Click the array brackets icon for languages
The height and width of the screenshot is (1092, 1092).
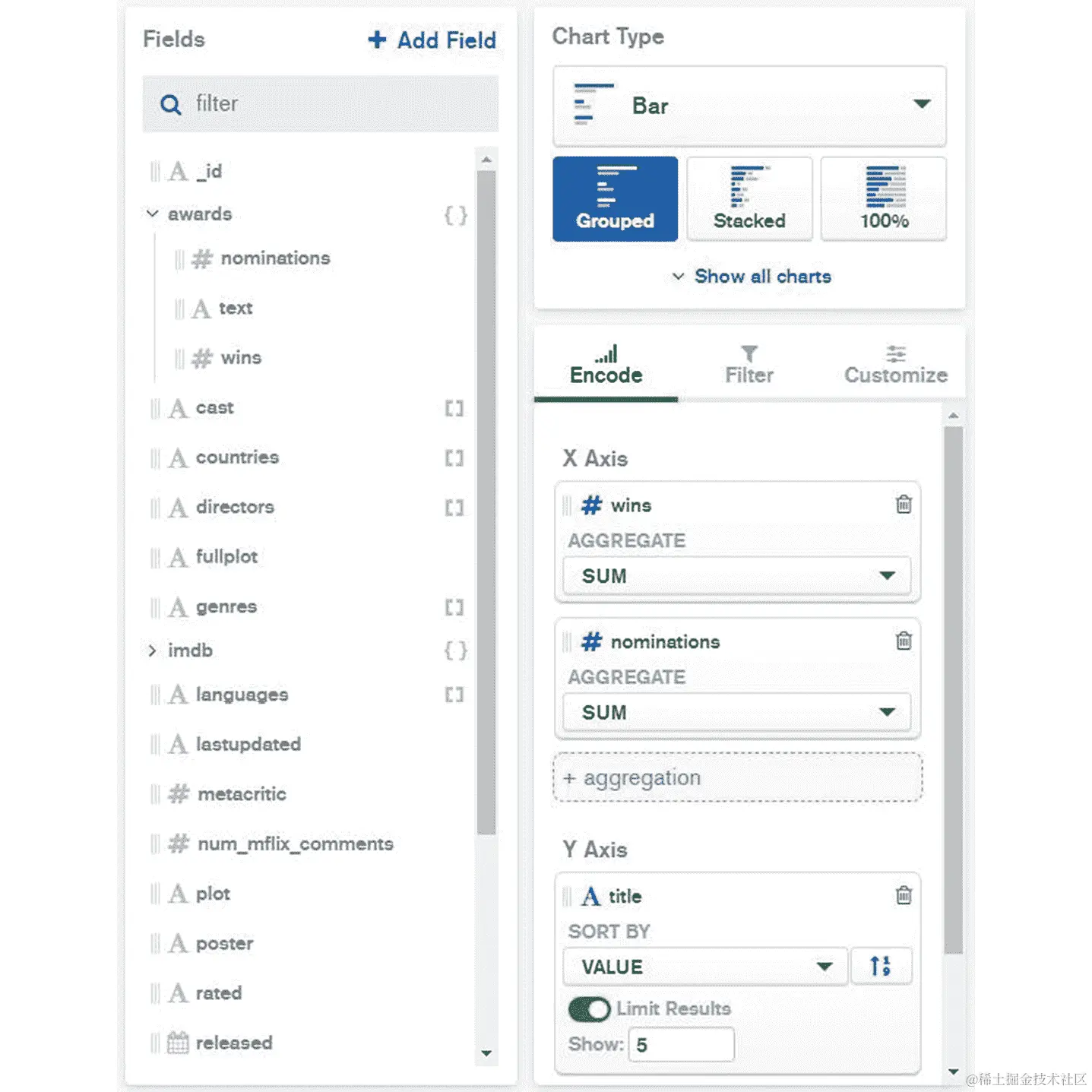click(x=454, y=695)
